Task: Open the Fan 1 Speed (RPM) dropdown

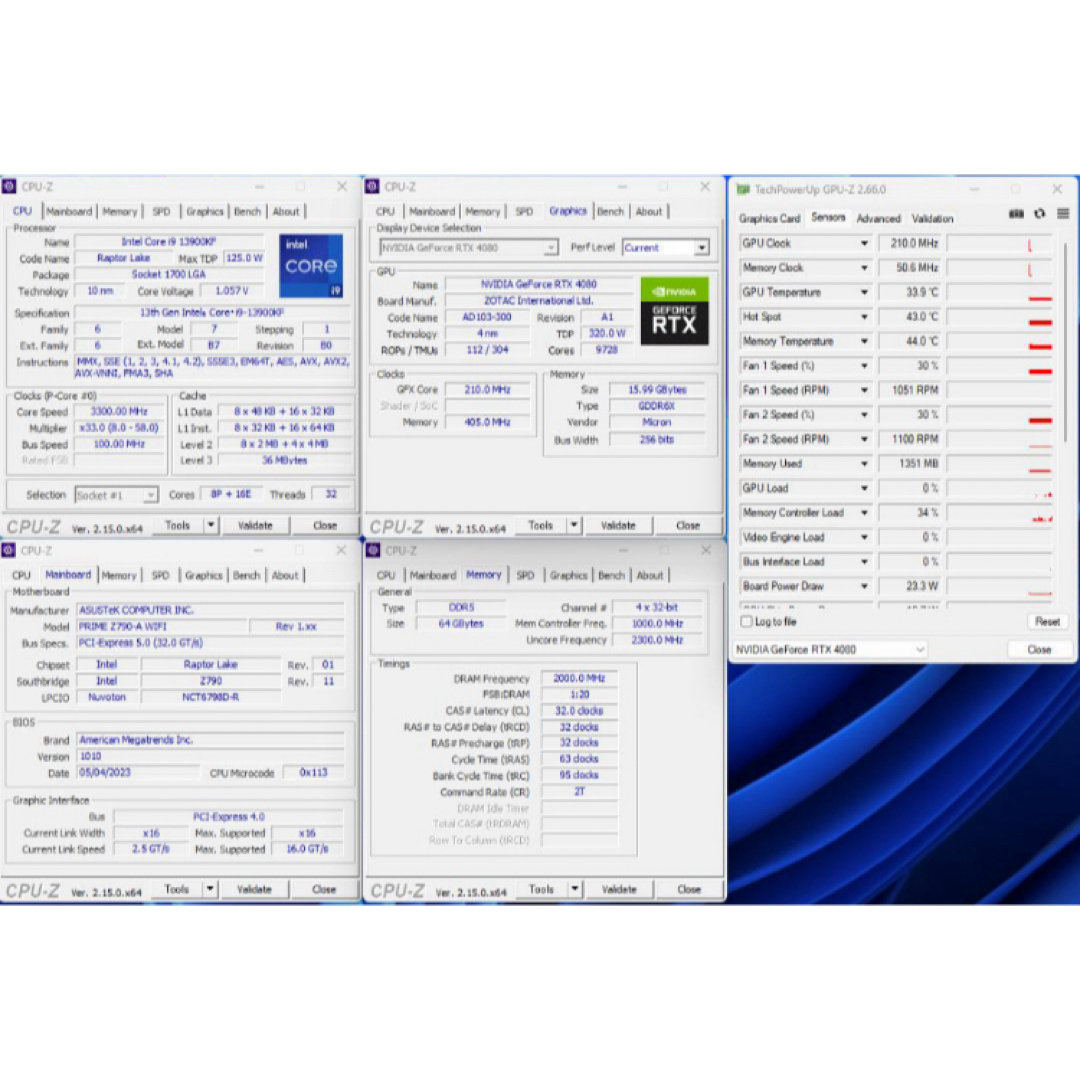Action: point(864,391)
